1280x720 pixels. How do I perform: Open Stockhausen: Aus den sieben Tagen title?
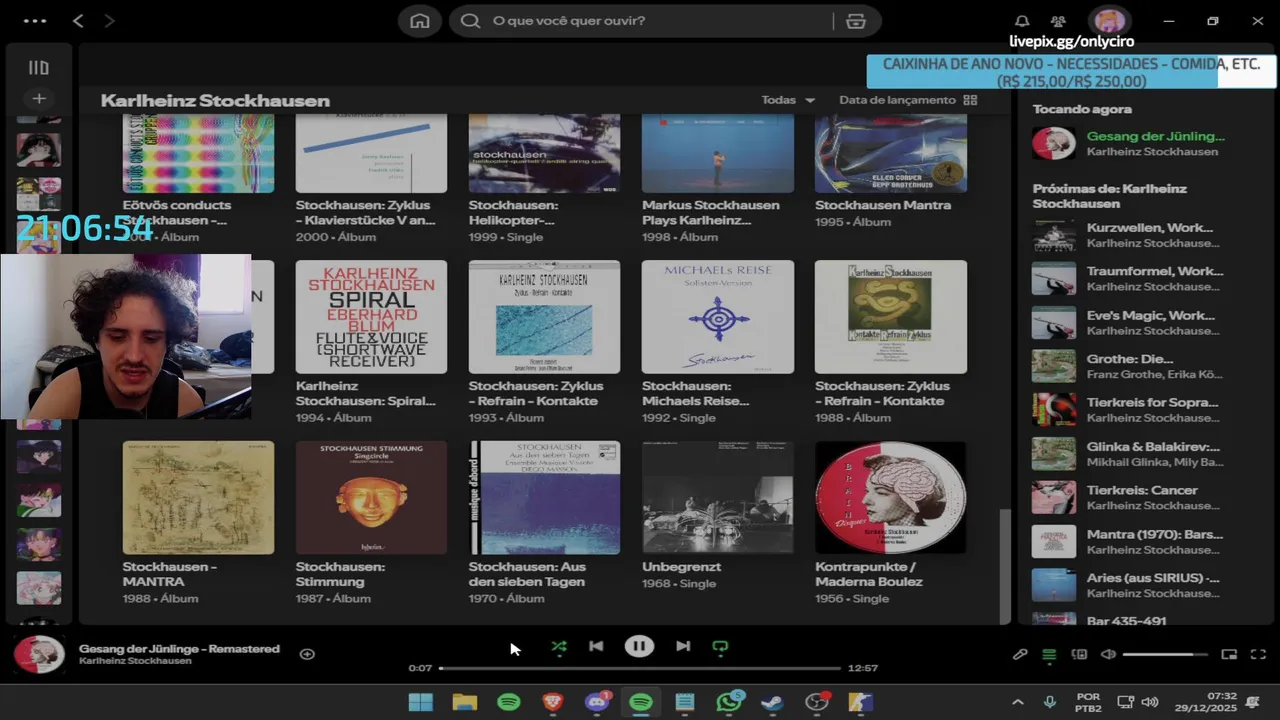(528, 574)
